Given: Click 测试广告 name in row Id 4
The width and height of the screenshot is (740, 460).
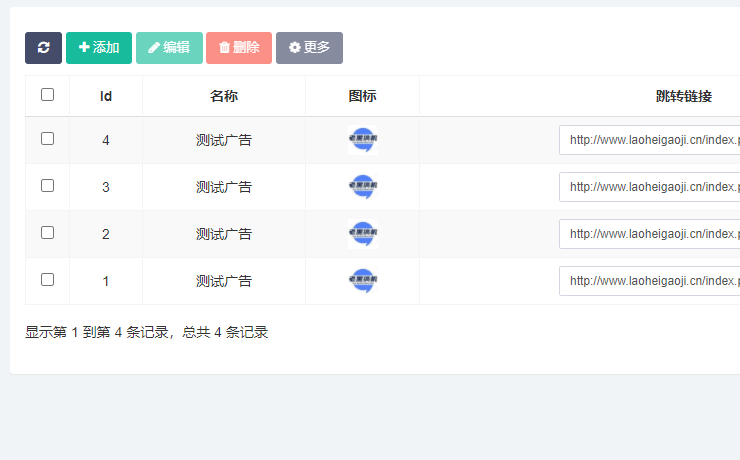Looking at the screenshot, I should click(224, 140).
